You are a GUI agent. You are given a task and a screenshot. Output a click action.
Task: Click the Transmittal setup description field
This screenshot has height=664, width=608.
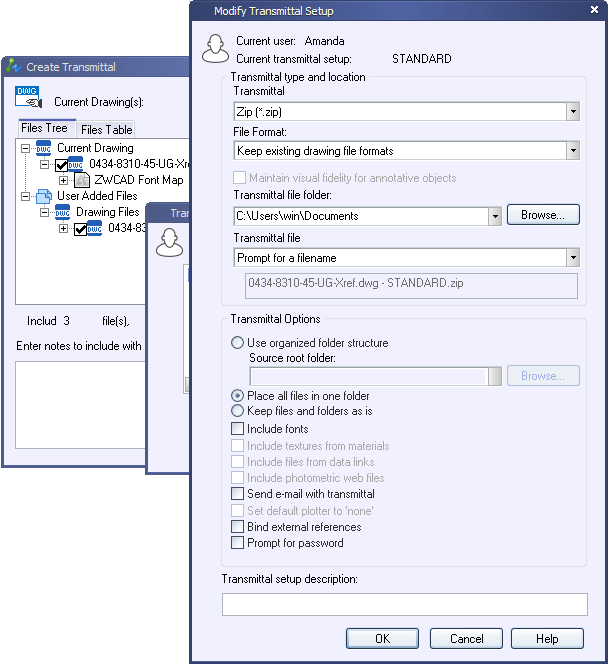click(405, 604)
